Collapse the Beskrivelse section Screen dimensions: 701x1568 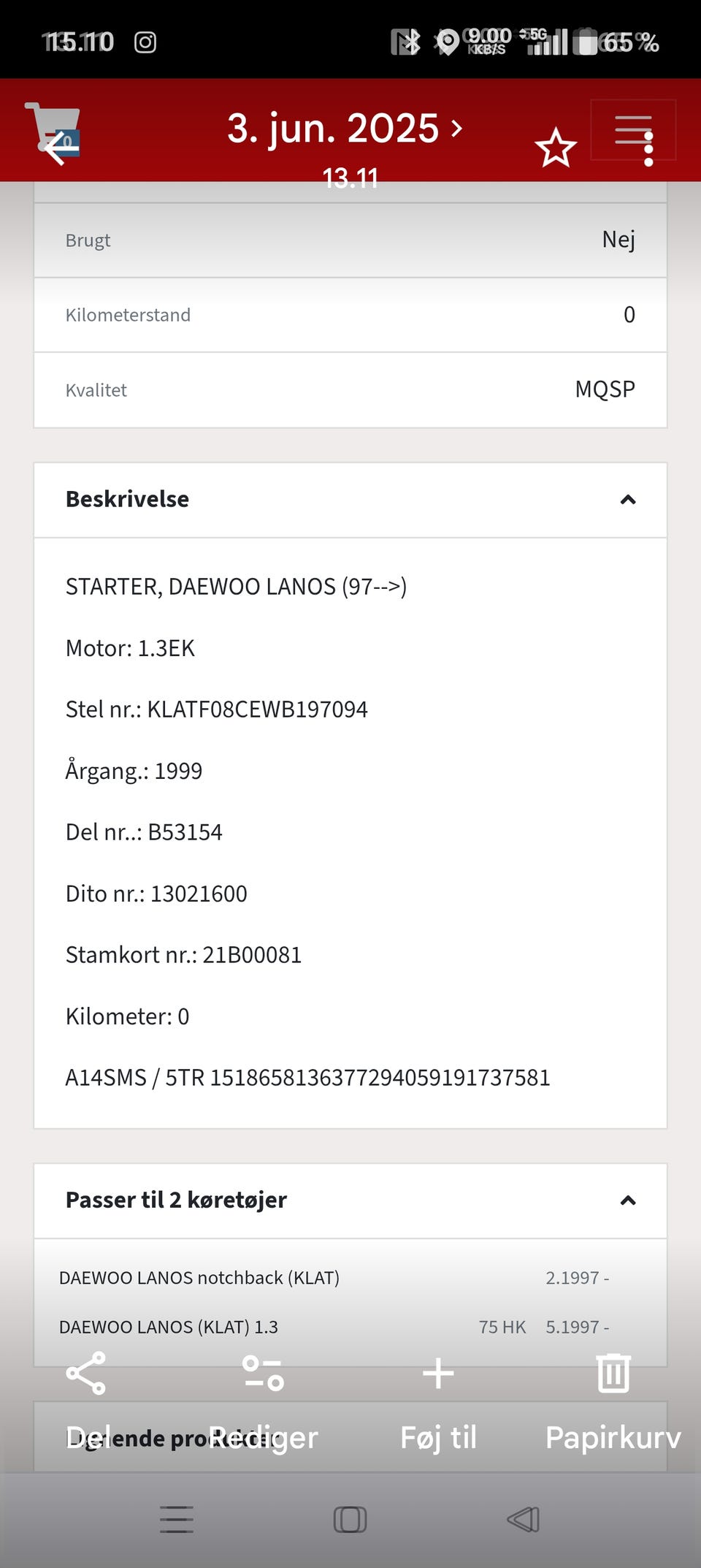[627, 500]
